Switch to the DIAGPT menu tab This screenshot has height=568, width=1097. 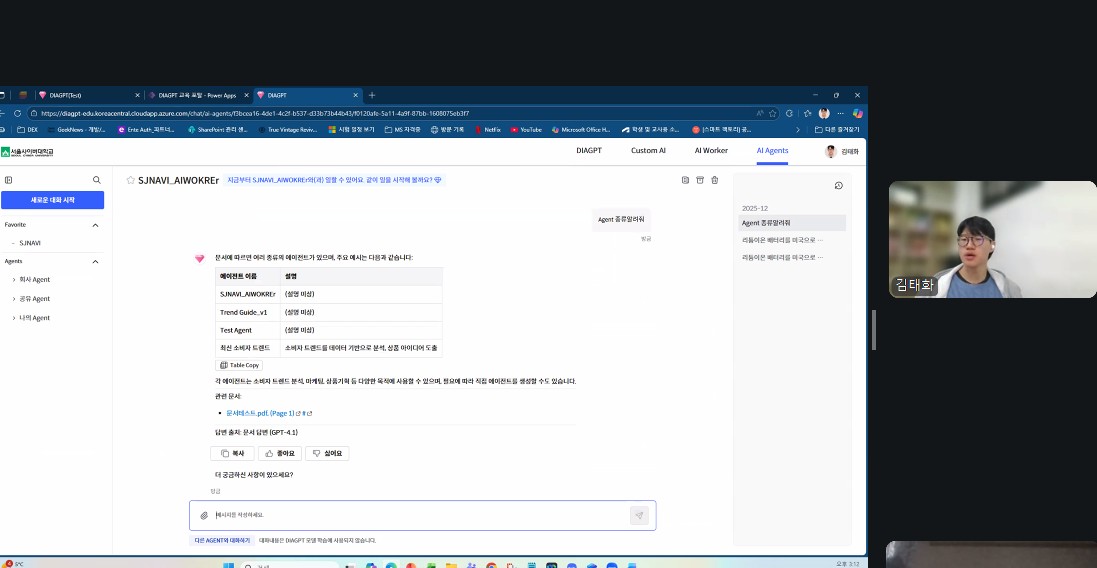point(589,150)
